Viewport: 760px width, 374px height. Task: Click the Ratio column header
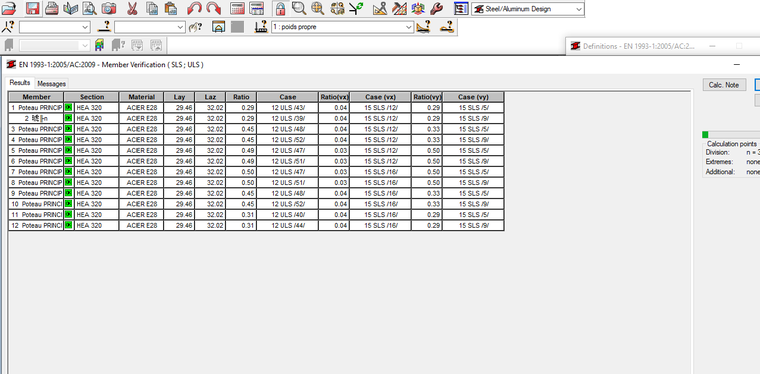coord(241,97)
